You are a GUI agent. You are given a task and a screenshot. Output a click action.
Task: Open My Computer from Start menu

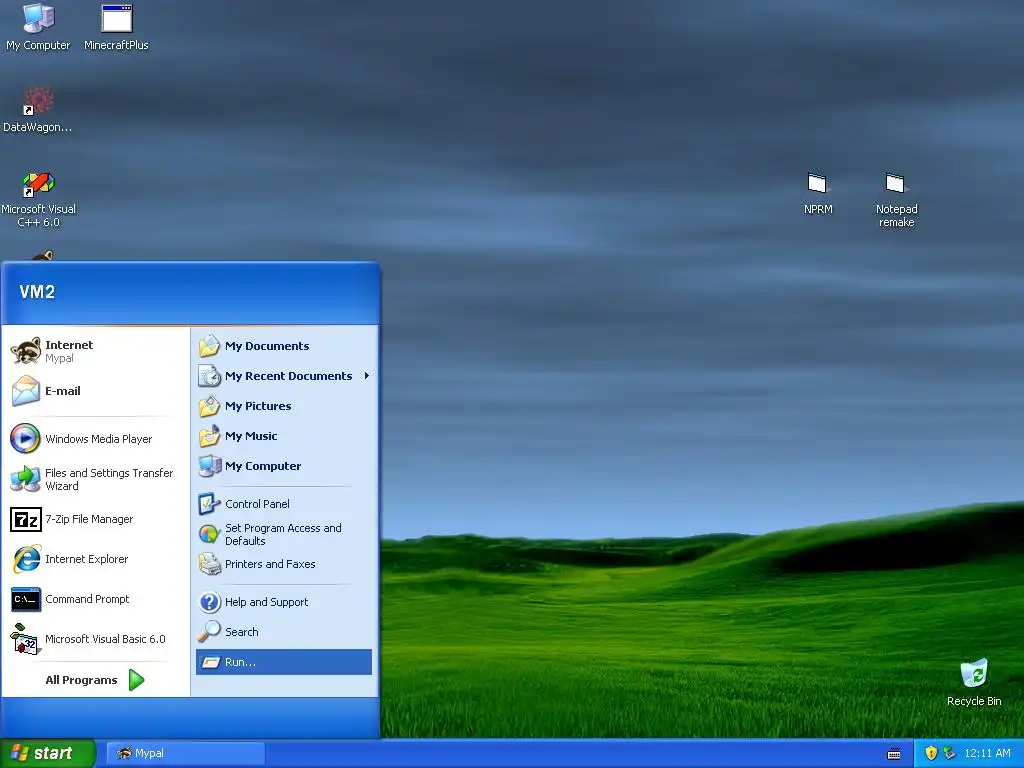pos(284,466)
